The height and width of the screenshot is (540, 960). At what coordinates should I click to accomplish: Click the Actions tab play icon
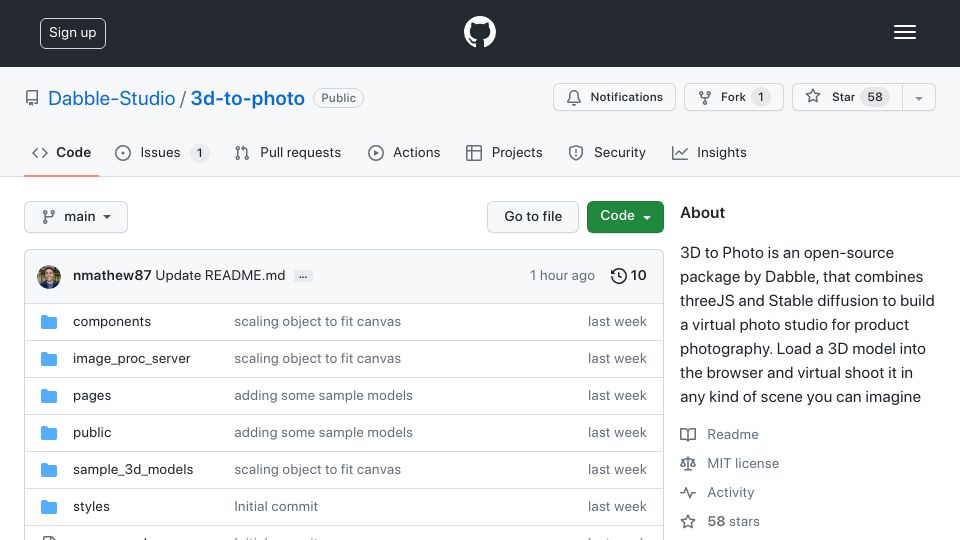376,153
